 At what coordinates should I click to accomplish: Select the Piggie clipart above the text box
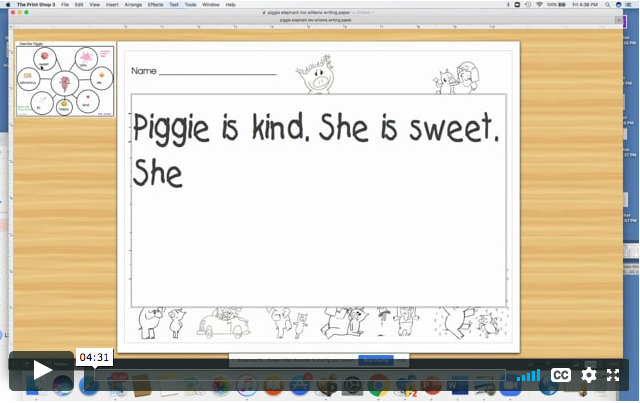[x=316, y=74]
